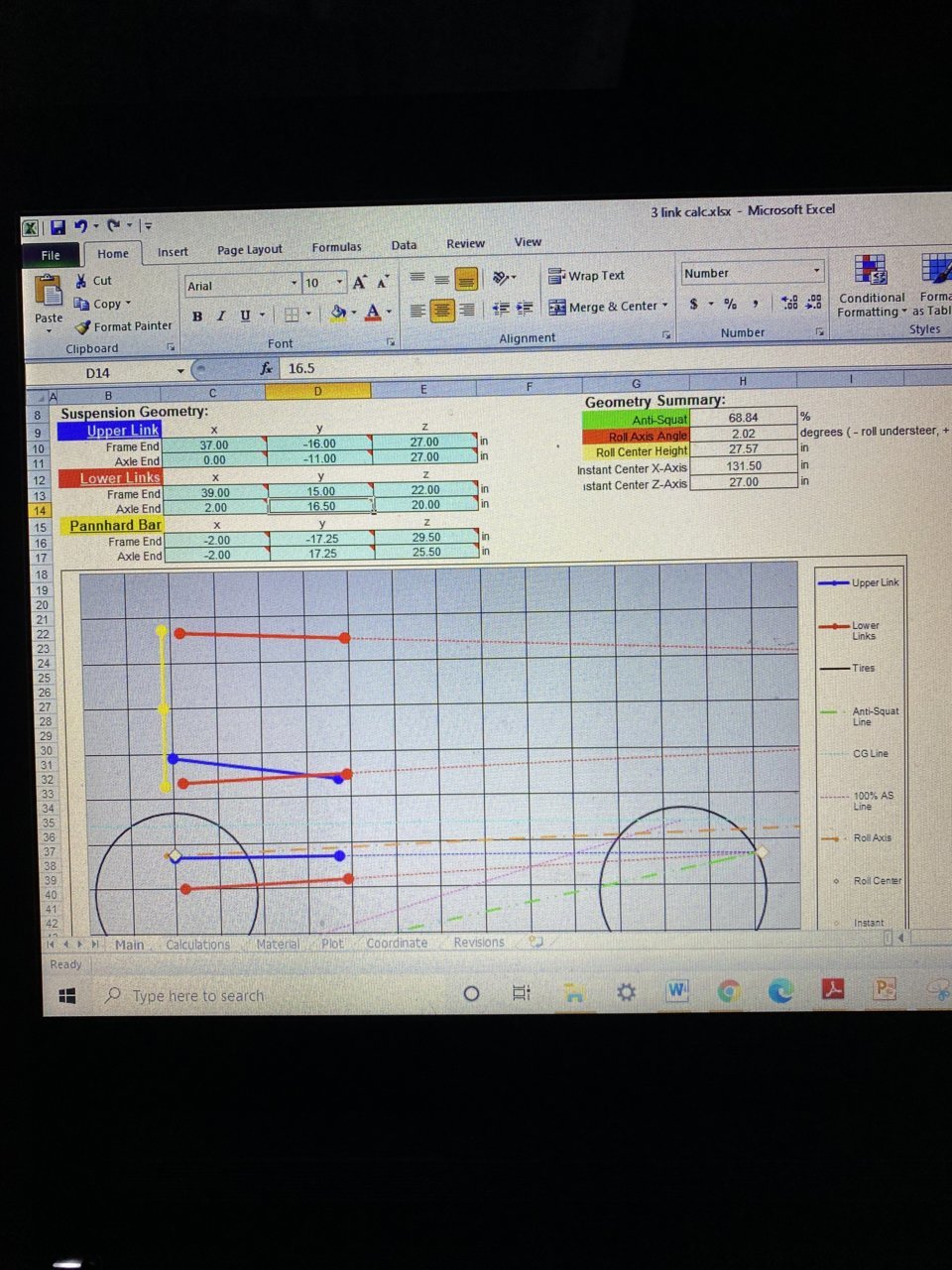The image size is (952, 1270).
Task: Open the Calculations sheet tab
Action: pyautogui.click(x=197, y=945)
